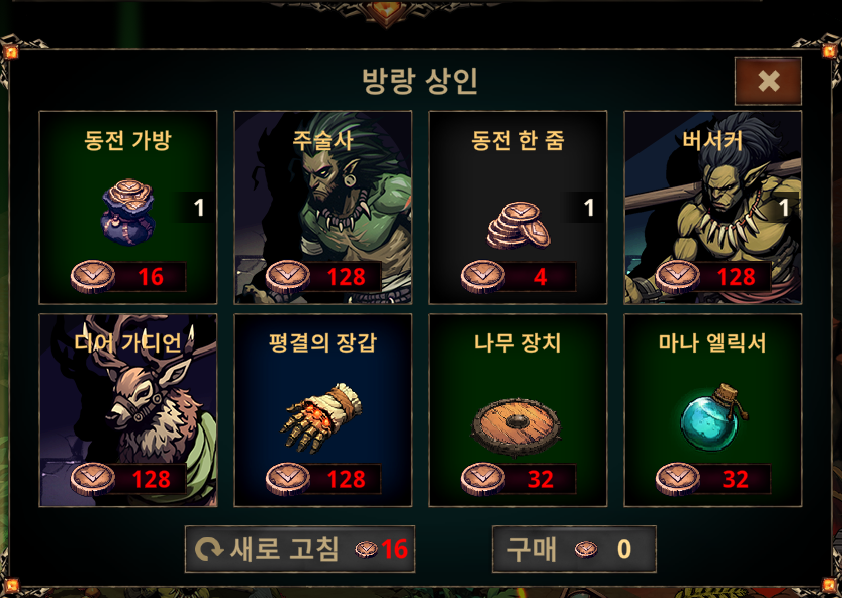842x598 pixels.
Task: Choose the 디어 가디언 deer guardian card
Action: 128,410
